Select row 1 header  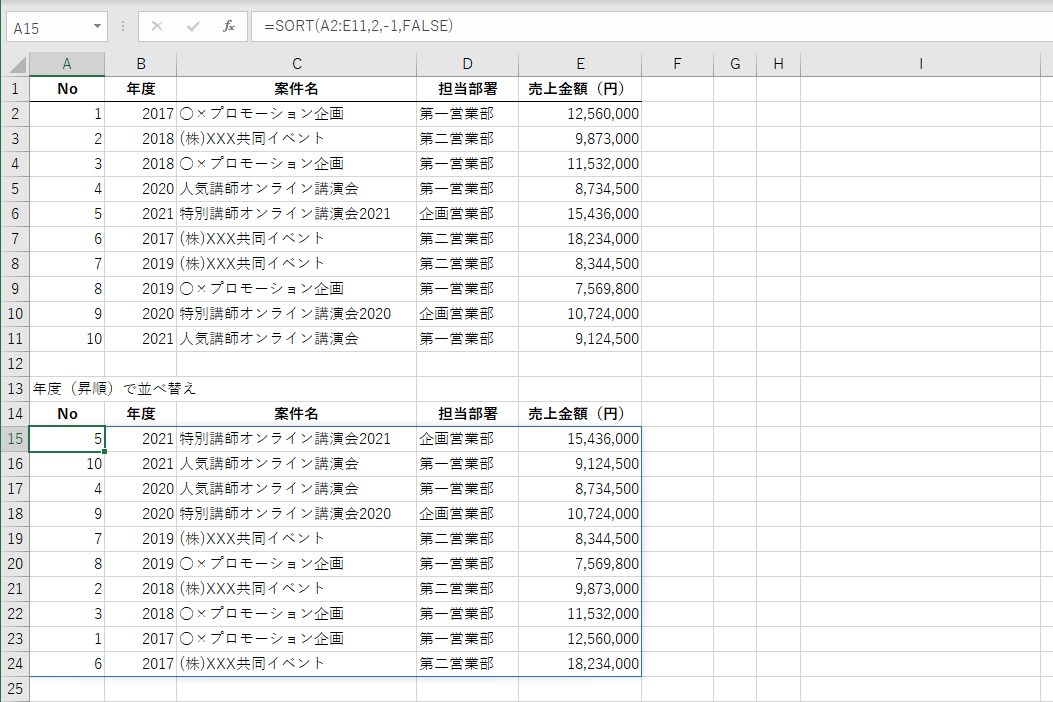[x=15, y=88]
